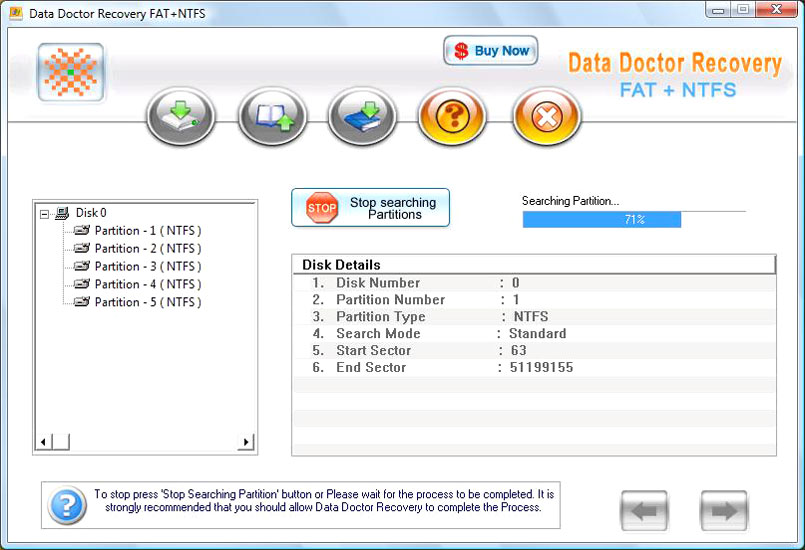Click the next arrow navigation button

(724, 510)
